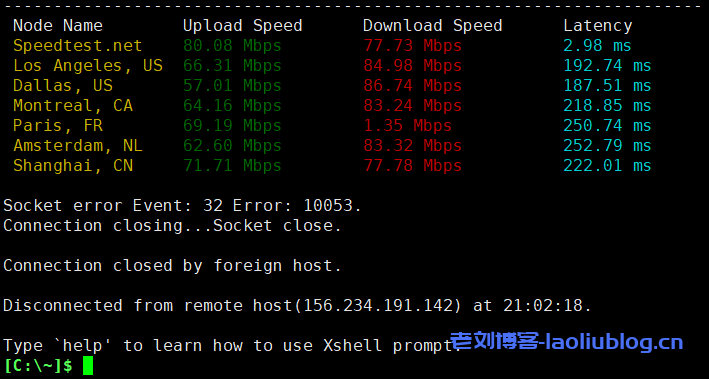Click the Latency column header
Screen dimensions: 709x379
[597, 26]
